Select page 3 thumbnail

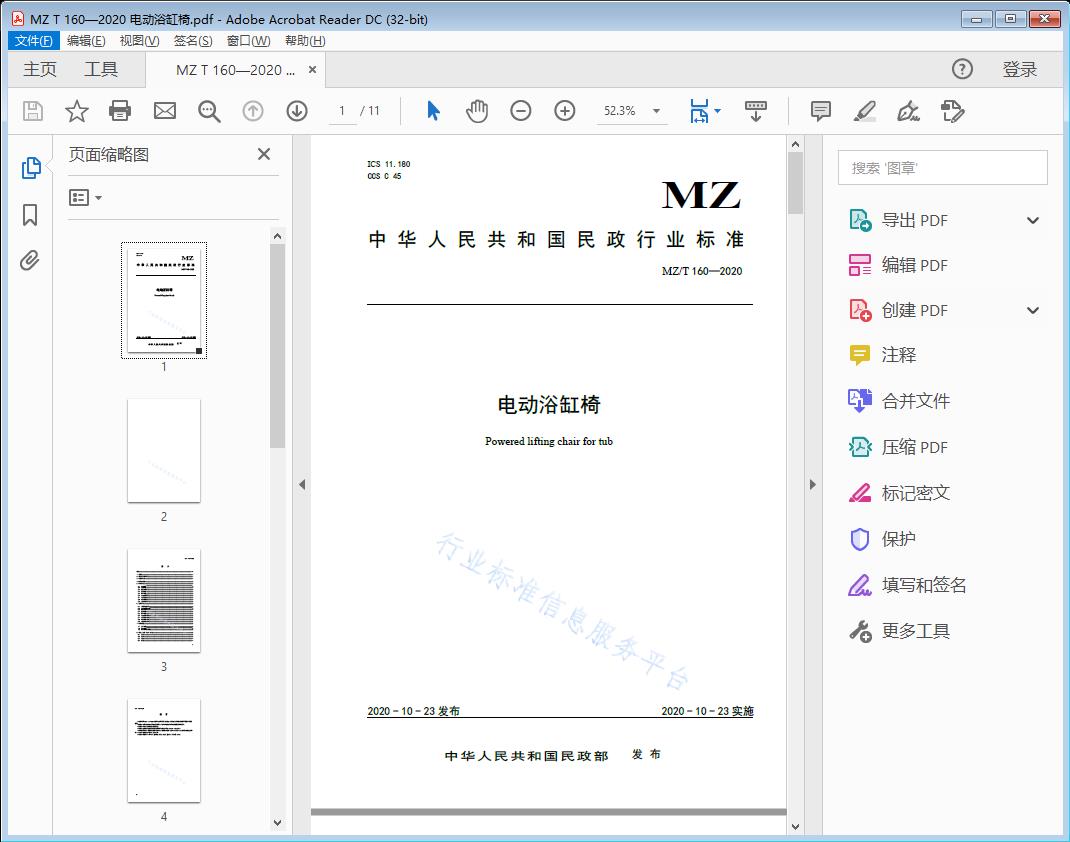tap(164, 600)
